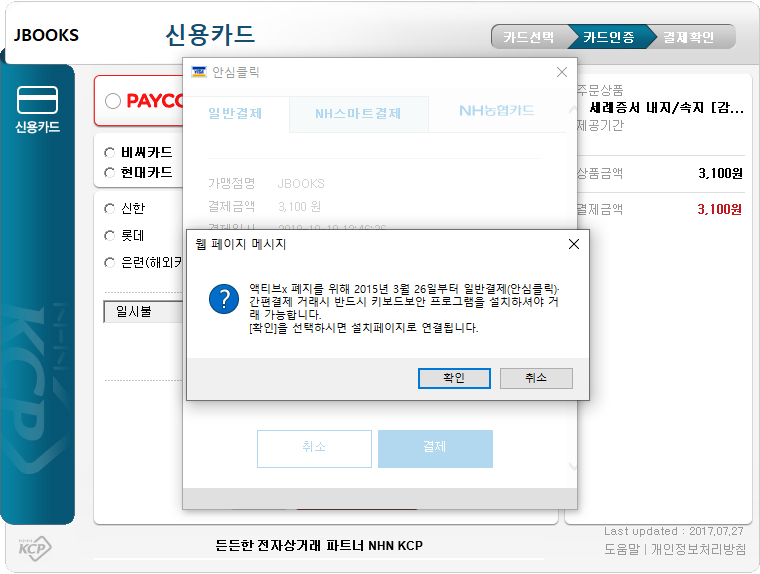Click the 가맹점명 JBOOKS value

pyautogui.click(x=301, y=184)
